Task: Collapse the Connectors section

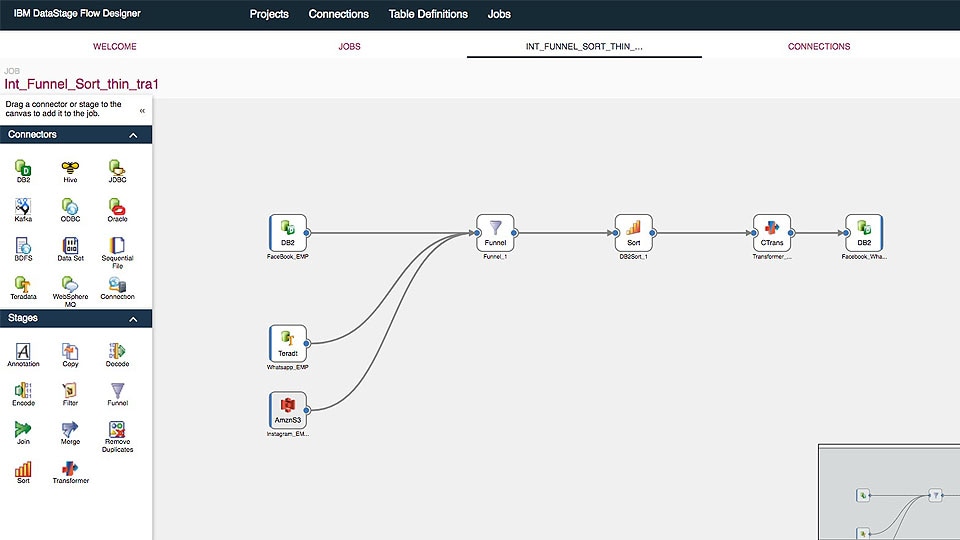Action: pyautogui.click(x=133, y=135)
